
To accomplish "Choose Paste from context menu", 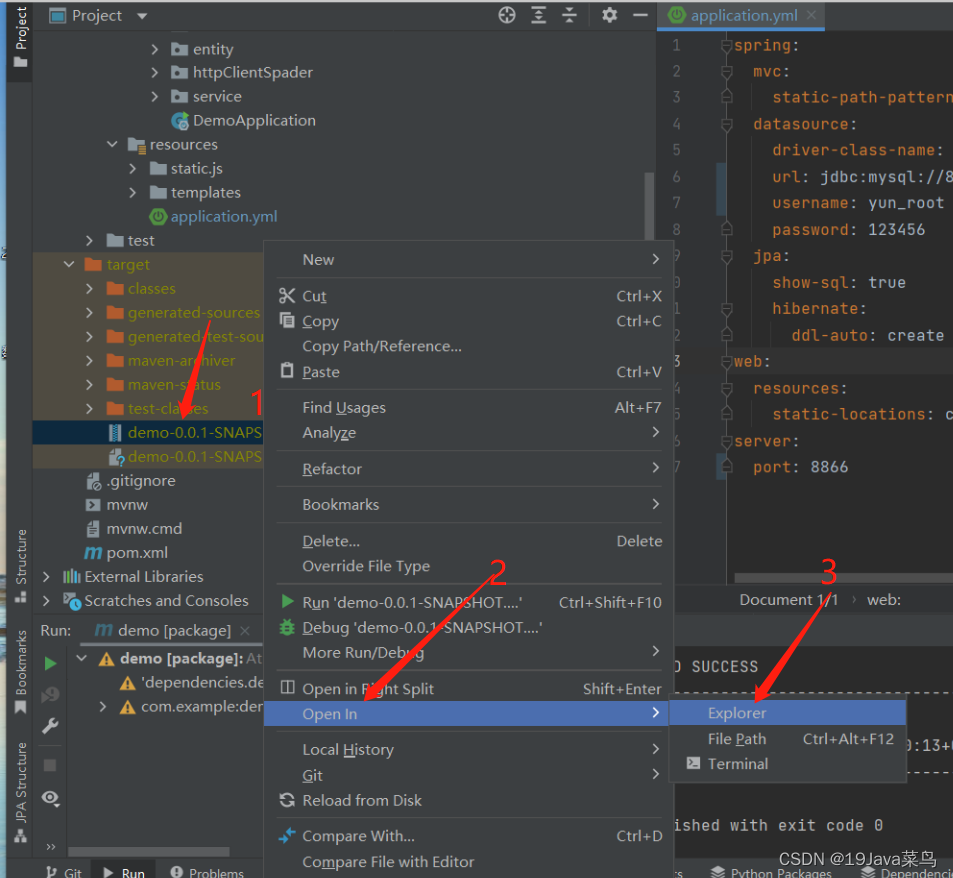I will pos(469,372).
